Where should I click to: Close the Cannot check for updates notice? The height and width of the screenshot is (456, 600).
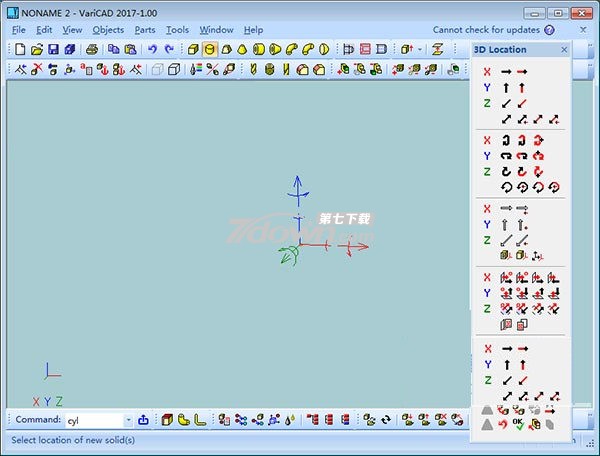tap(583, 30)
